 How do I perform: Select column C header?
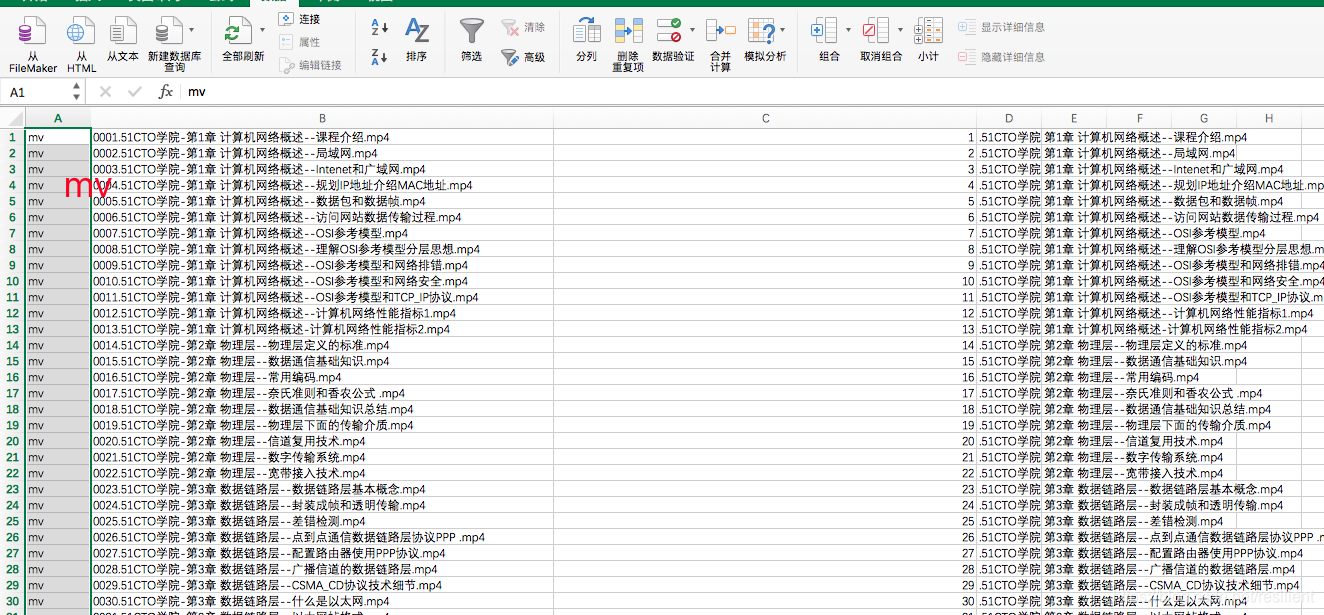[765, 118]
